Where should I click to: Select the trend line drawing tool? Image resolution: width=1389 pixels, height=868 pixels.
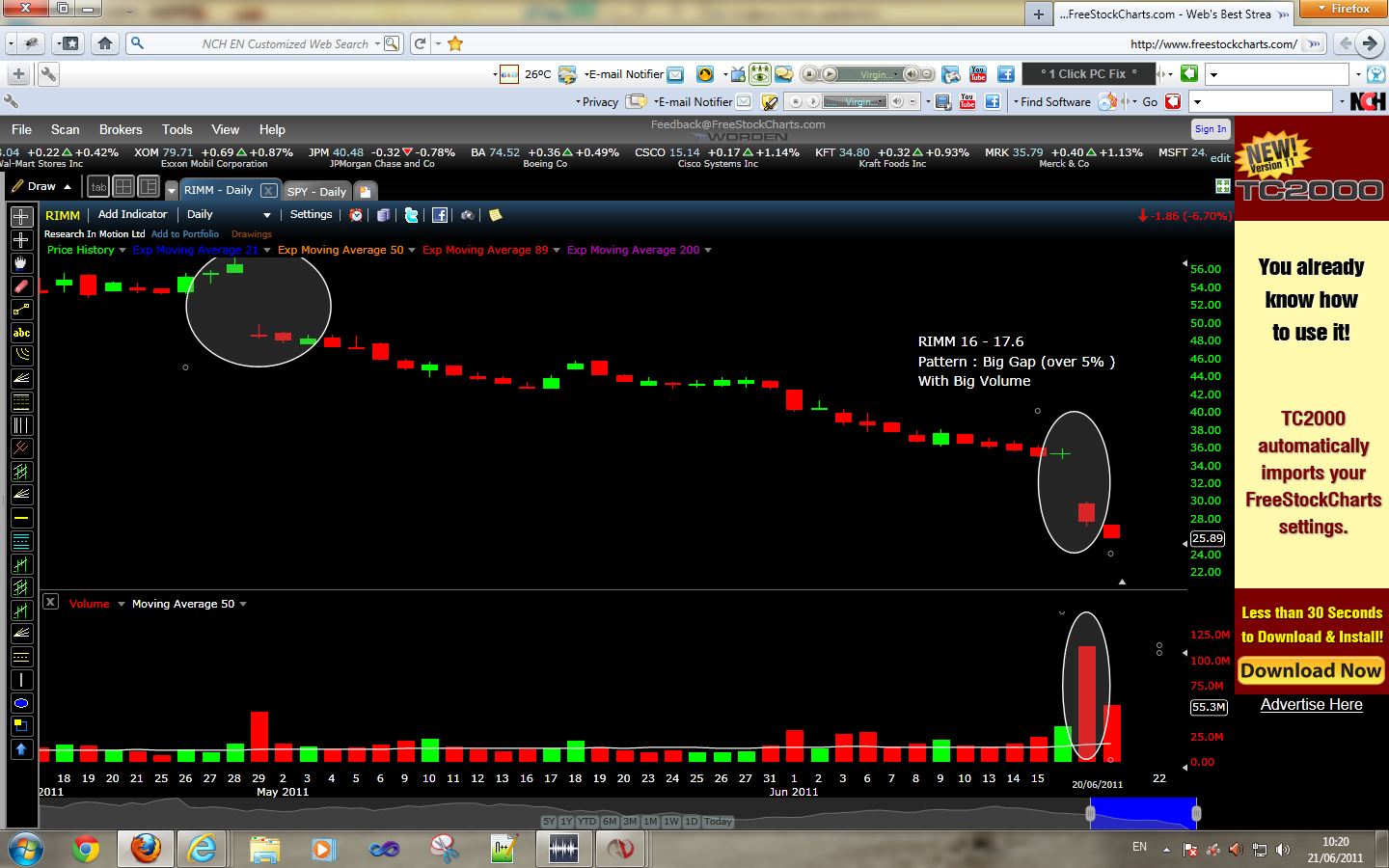click(x=21, y=310)
